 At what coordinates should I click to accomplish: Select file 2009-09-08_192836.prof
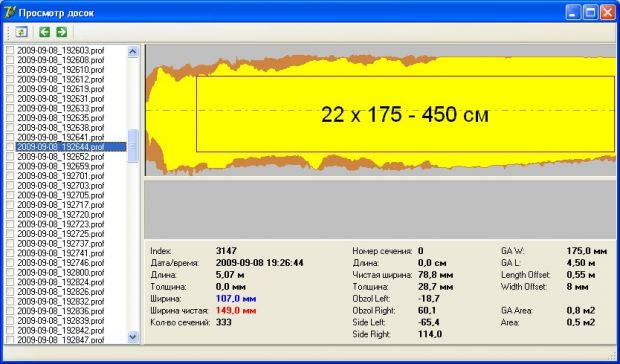[x=60, y=311]
